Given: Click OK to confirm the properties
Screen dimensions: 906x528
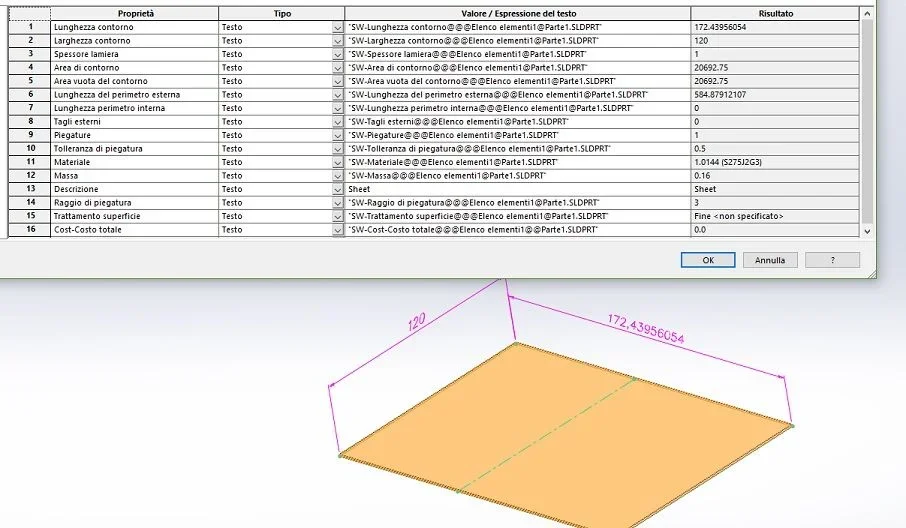Looking at the screenshot, I should tap(708, 260).
